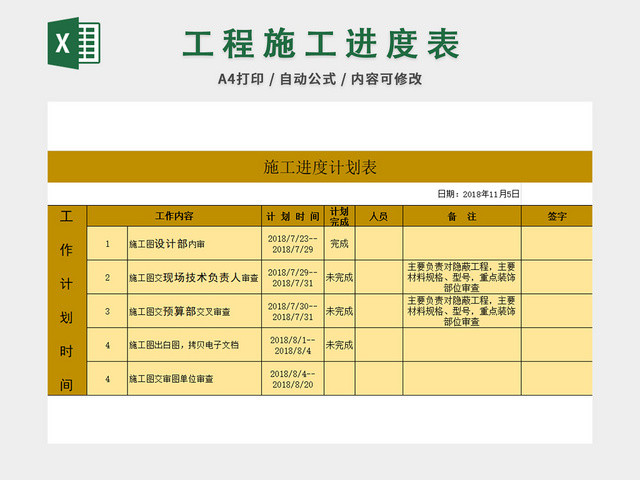Viewport: 640px width, 480px height.
Task: Click the status cell 完成 in row 1
Action: (340, 244)
